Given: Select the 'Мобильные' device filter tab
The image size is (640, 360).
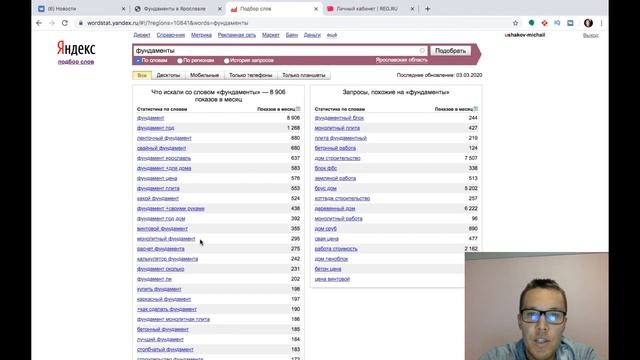Looking at the screenshot, I should [204, 75].
